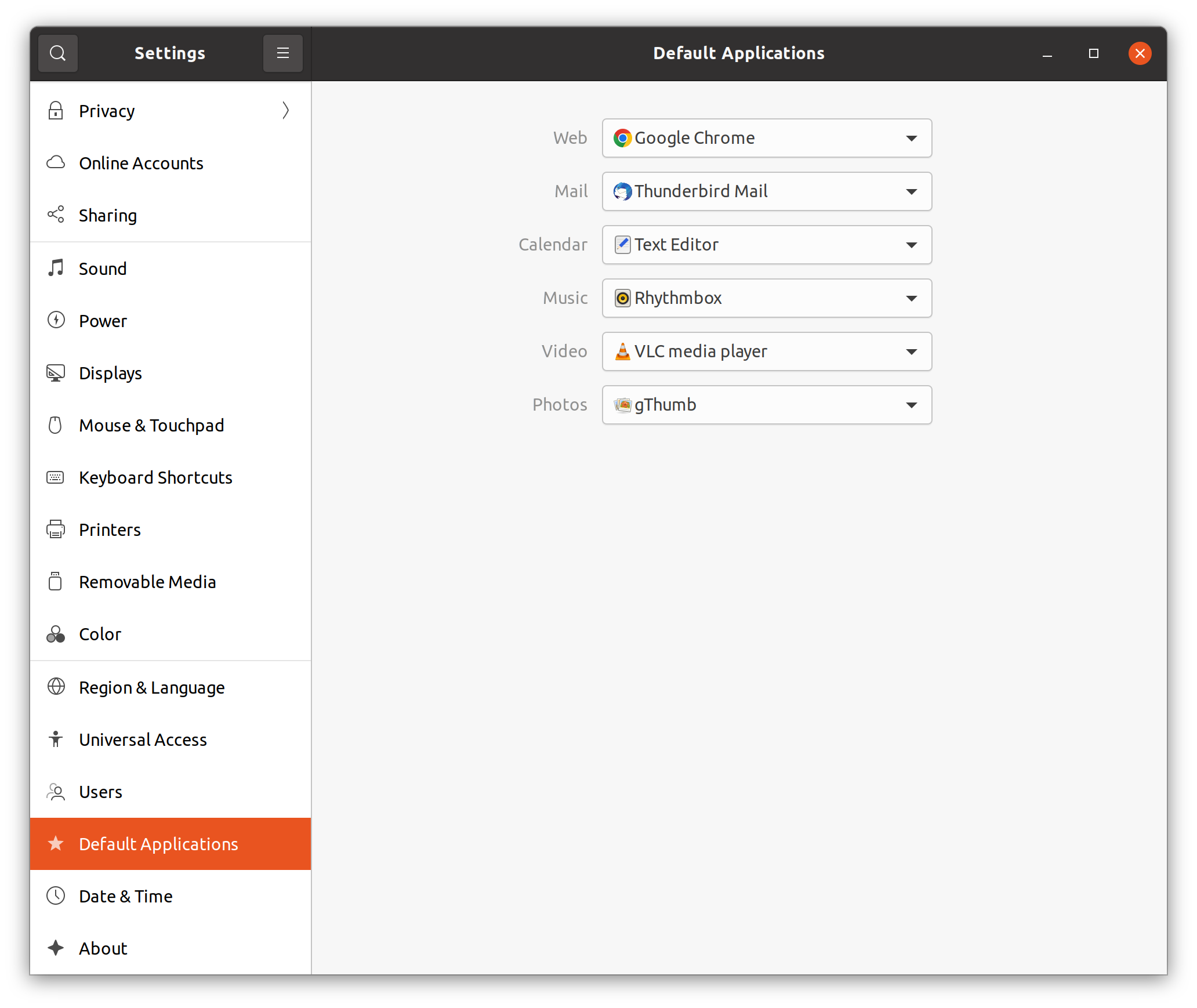Expand the Privacy chevron arrow
The height and width of the screenshot is (1008, 1197).
point(285,110)
